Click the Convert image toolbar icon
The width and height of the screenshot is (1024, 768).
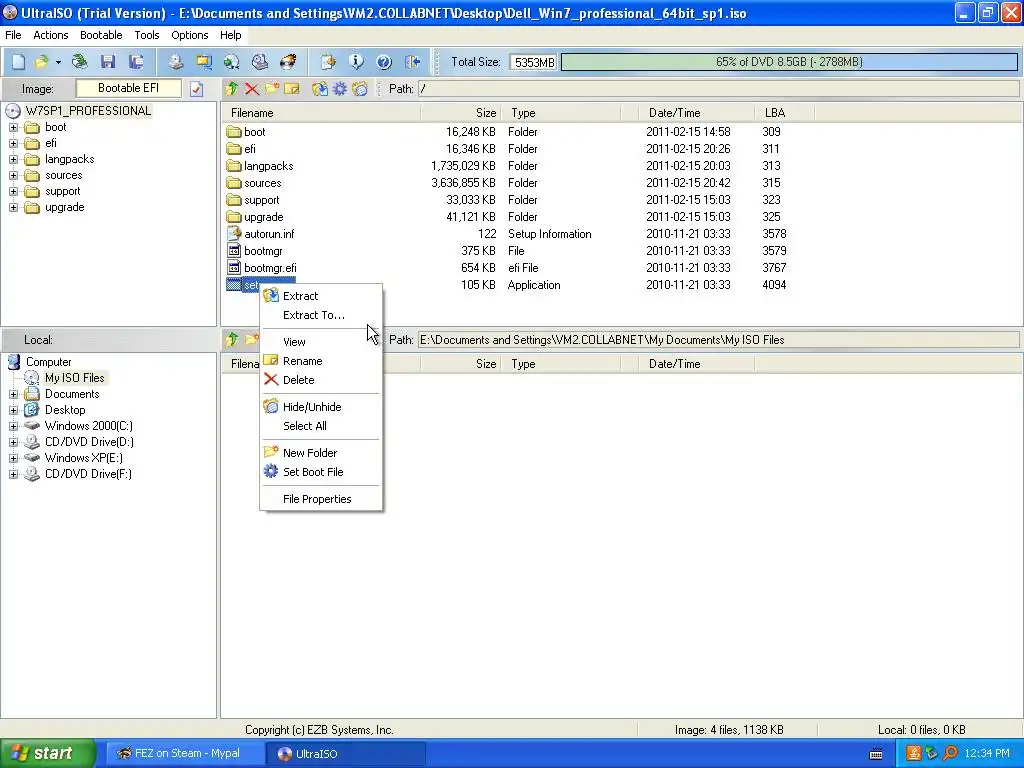(x=231, y=62)
